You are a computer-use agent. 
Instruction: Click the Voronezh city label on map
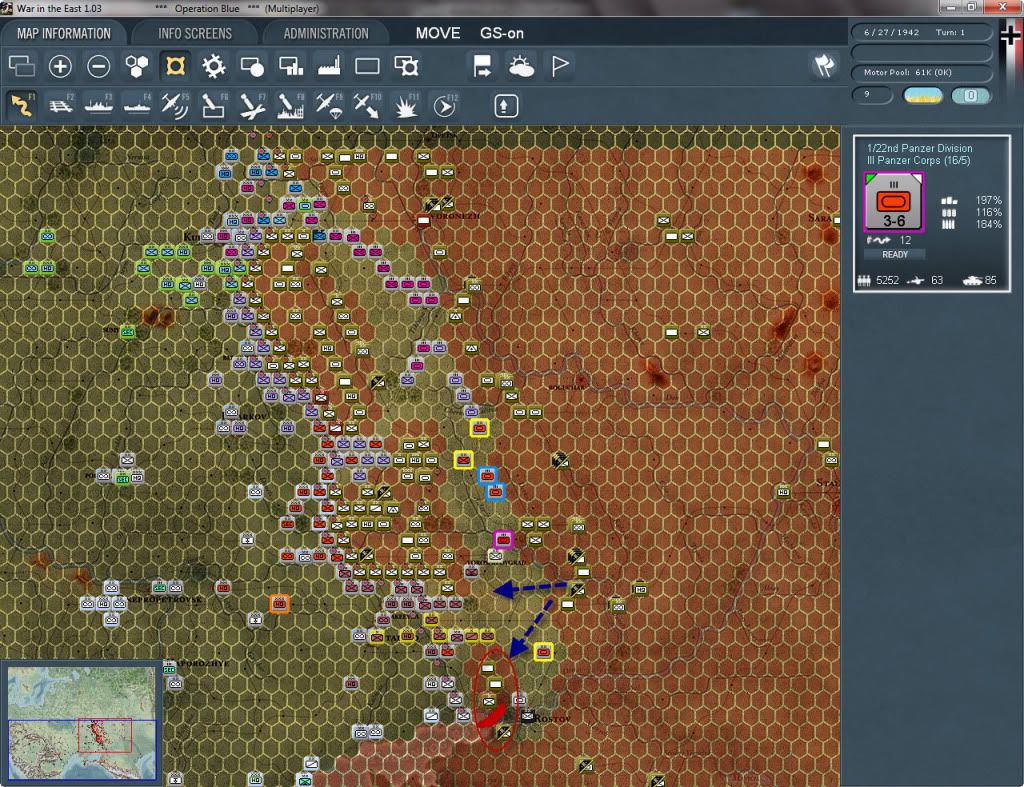[x=456, y=216]
